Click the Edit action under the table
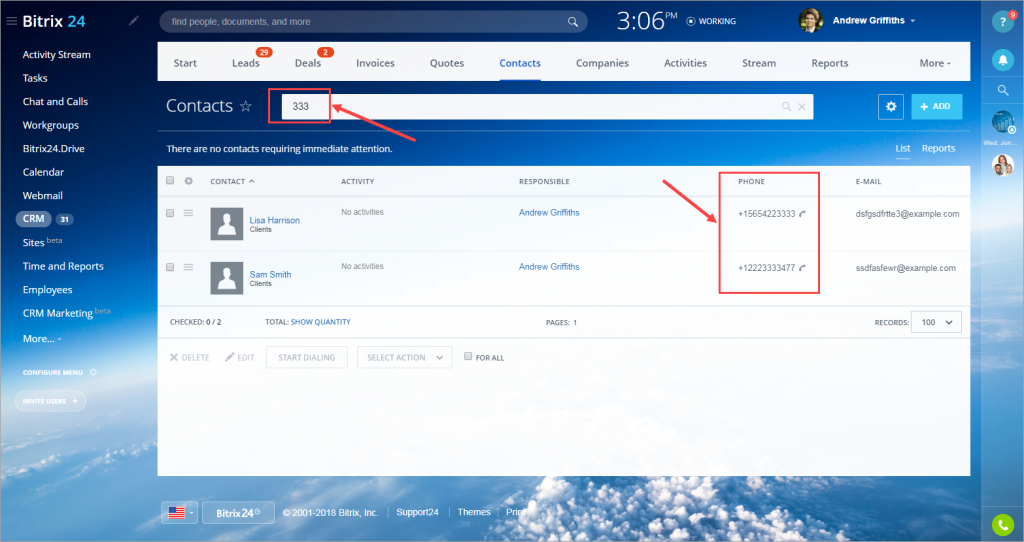1024x542 pixels. coord(240,357)
